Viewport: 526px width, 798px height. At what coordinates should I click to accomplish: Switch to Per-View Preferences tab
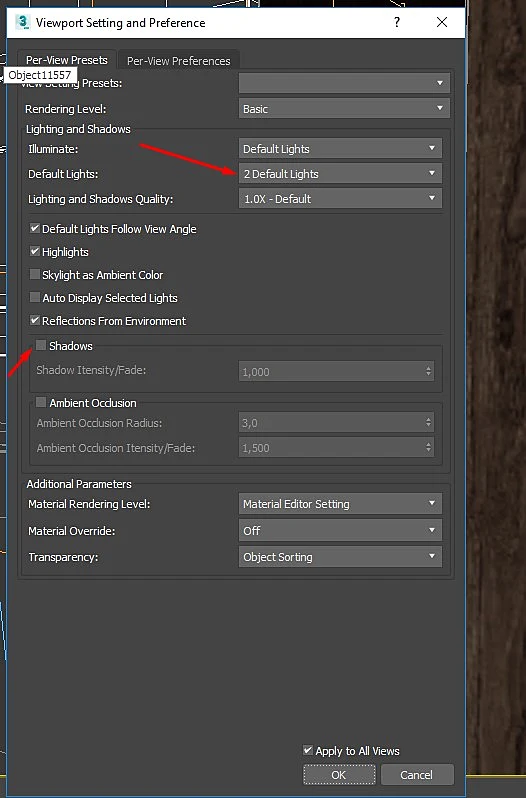(179, 61)
